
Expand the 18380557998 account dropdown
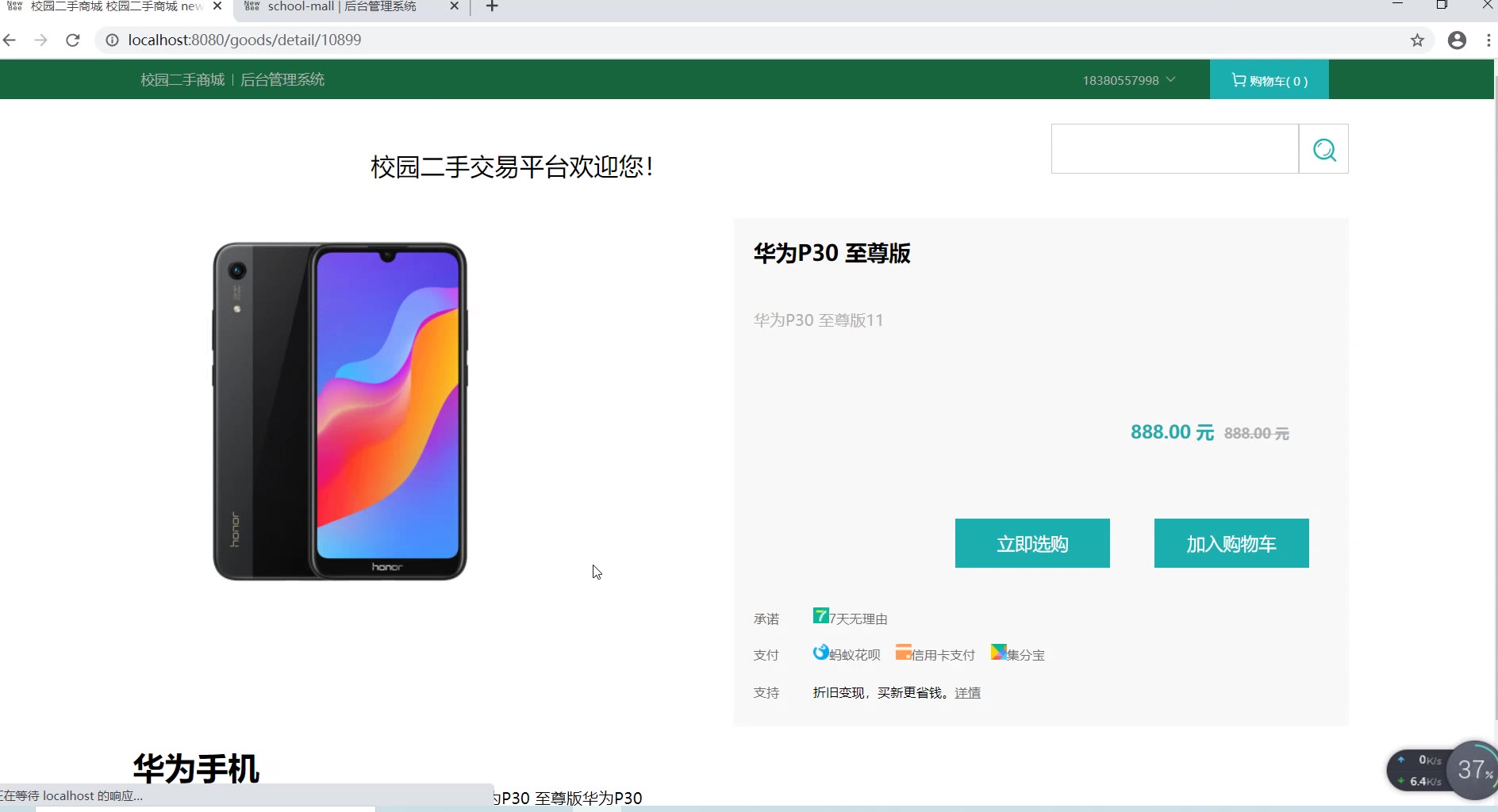pos(1129,80)
